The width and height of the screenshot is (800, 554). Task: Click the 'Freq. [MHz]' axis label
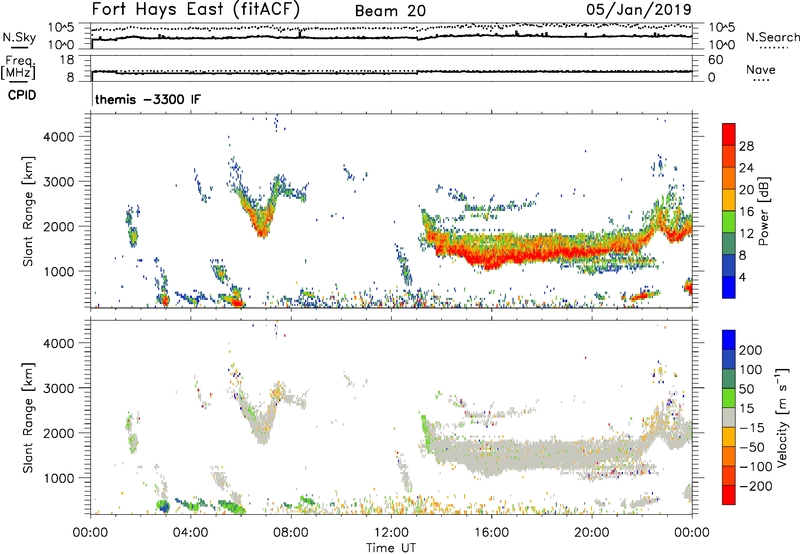point(18,68)
